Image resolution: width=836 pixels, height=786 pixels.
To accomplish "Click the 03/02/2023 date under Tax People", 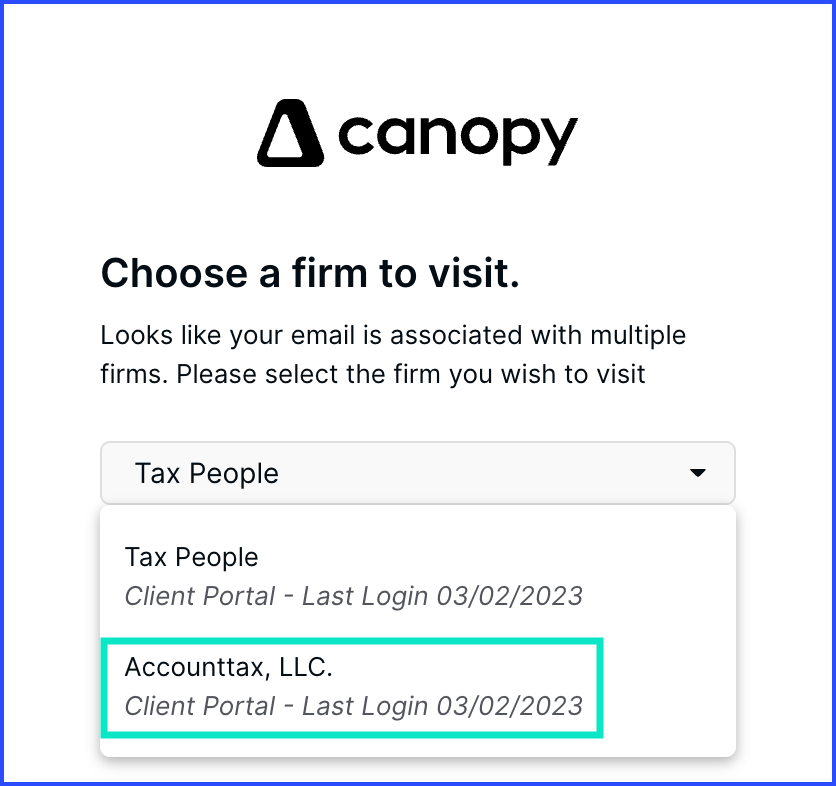I will [510, 596].
